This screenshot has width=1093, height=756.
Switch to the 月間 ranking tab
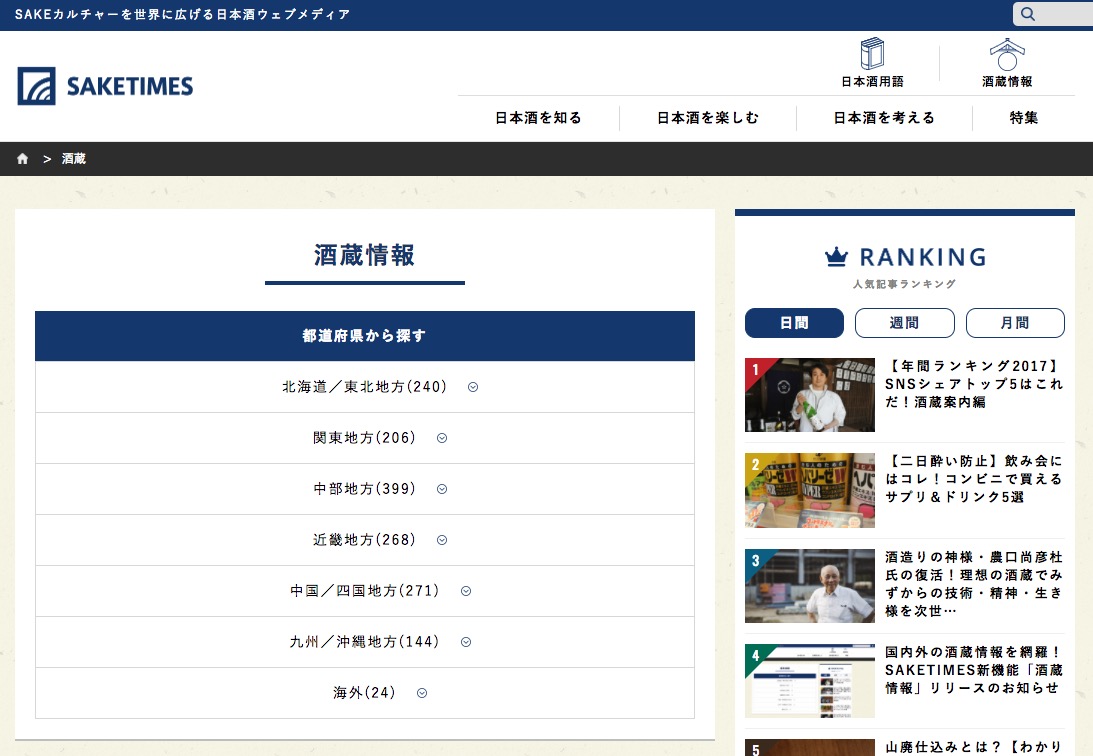[x=1015, y=323]
